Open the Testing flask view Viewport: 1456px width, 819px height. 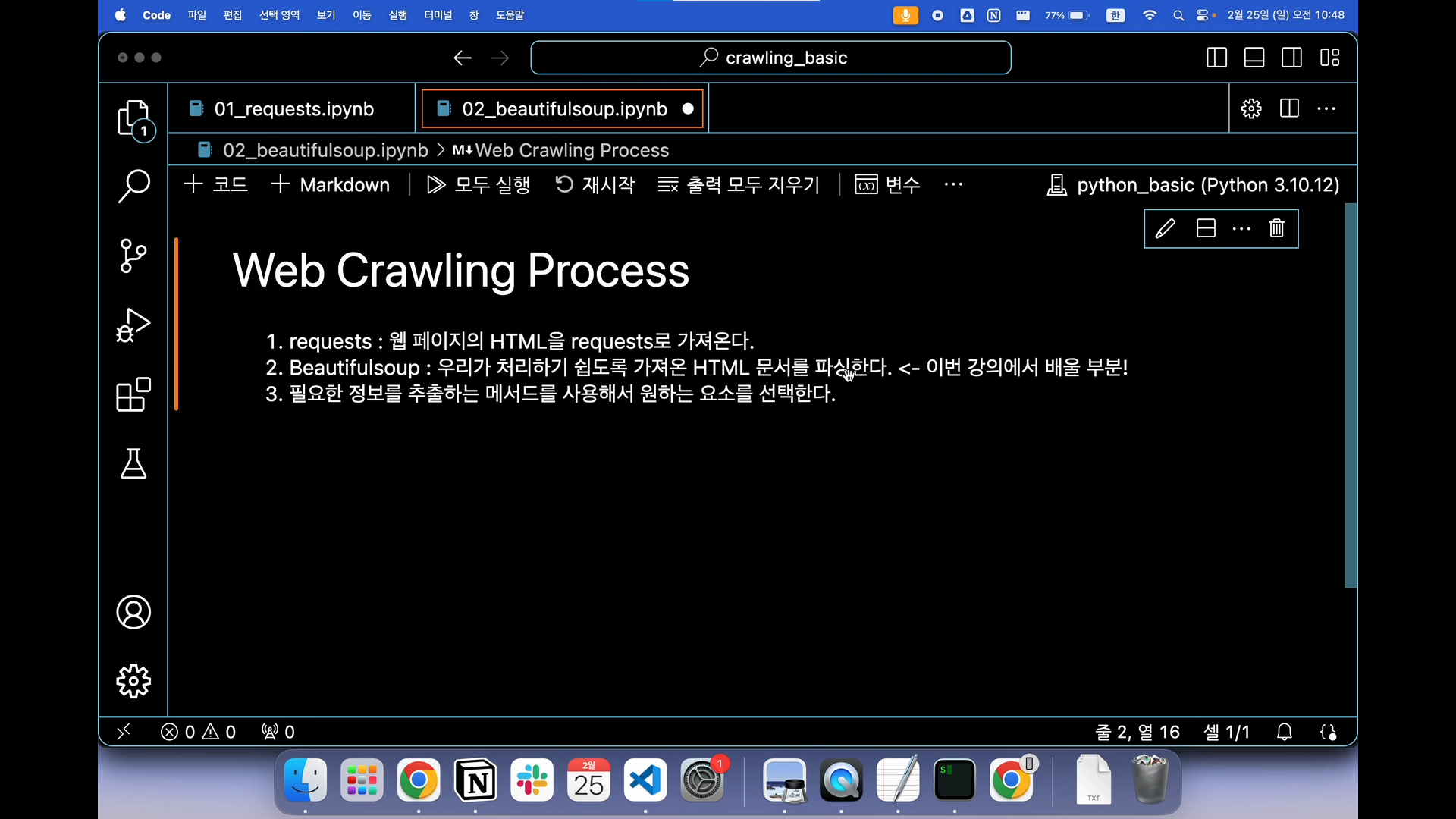[x=133, y=463]
